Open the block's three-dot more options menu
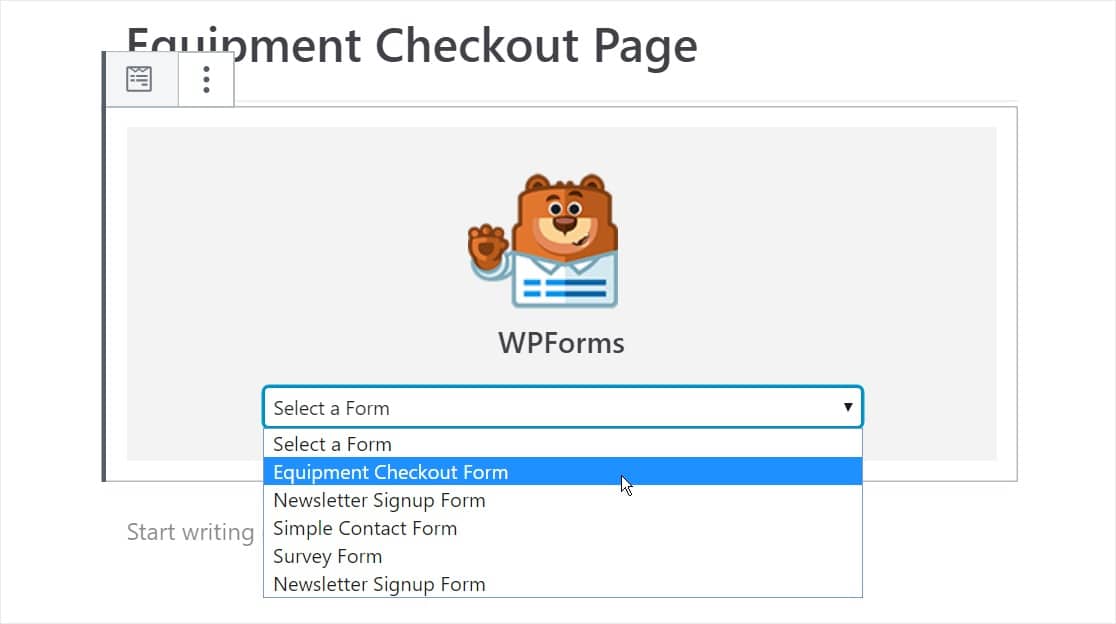Screen dimensions: 1116x624 coord(206,79)
